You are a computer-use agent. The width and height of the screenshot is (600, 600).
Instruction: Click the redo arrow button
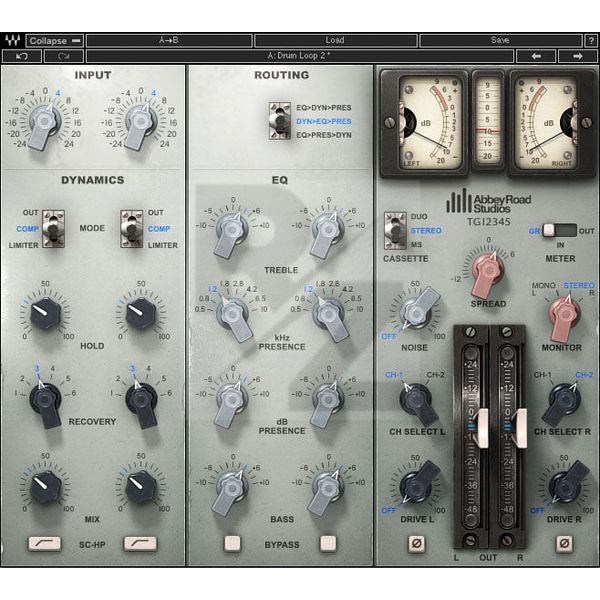(64, 56)
